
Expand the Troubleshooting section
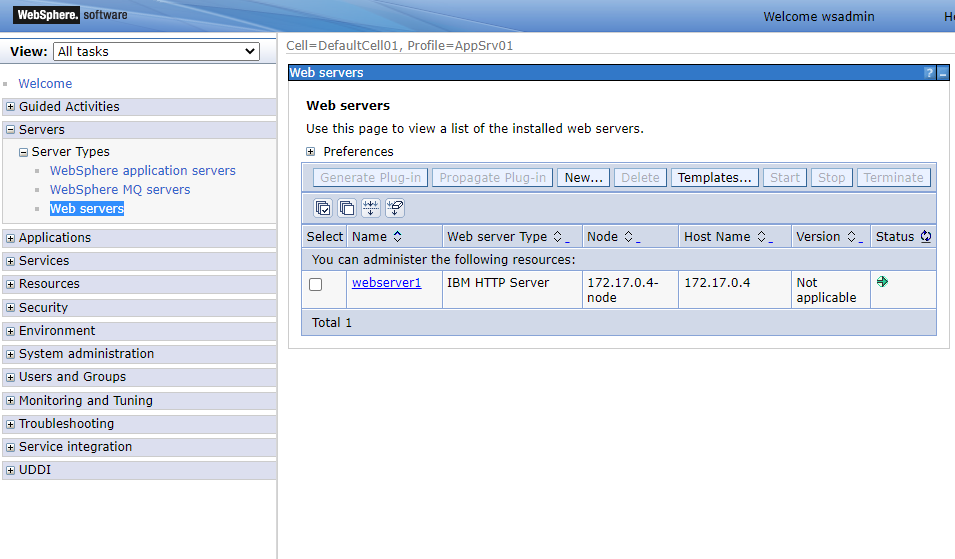pos(10,424)
